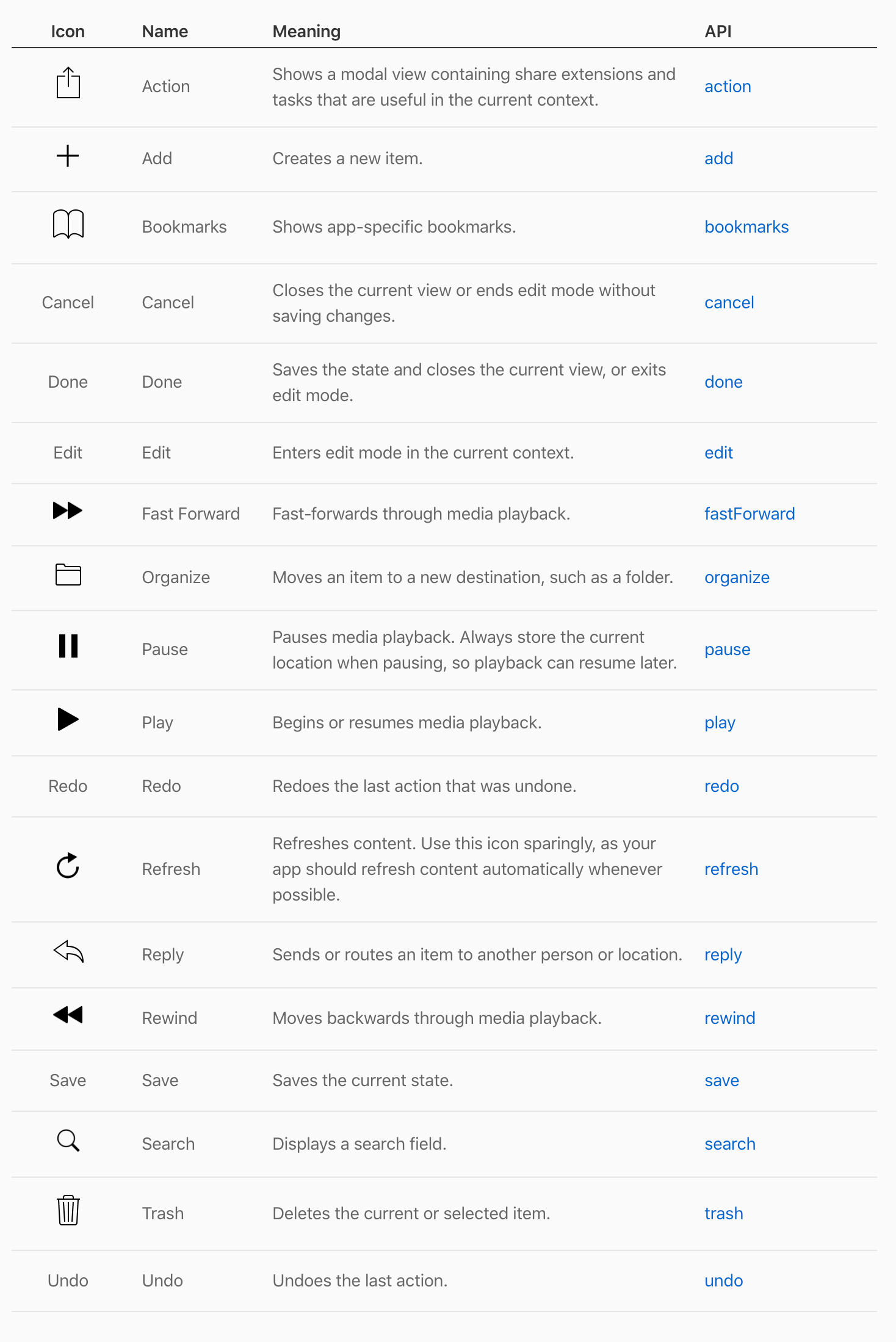Viewport: 896px width, 1342px height.
Task: Click the Rewind icon
Action: click(68, 1015)
